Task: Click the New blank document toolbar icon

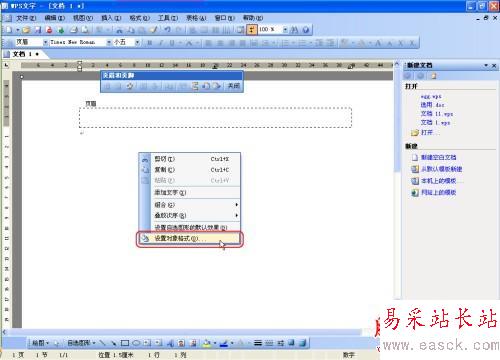Action: 9,30
